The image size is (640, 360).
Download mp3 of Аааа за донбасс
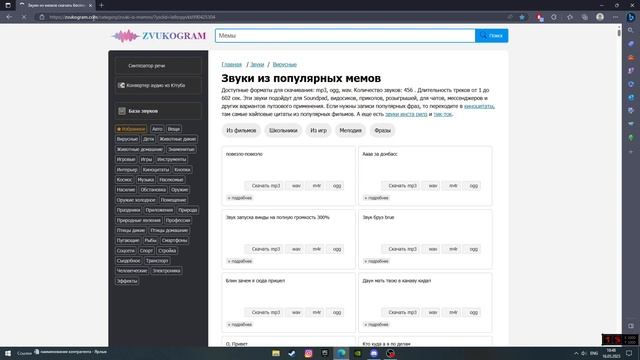click(x=401, y=186)
